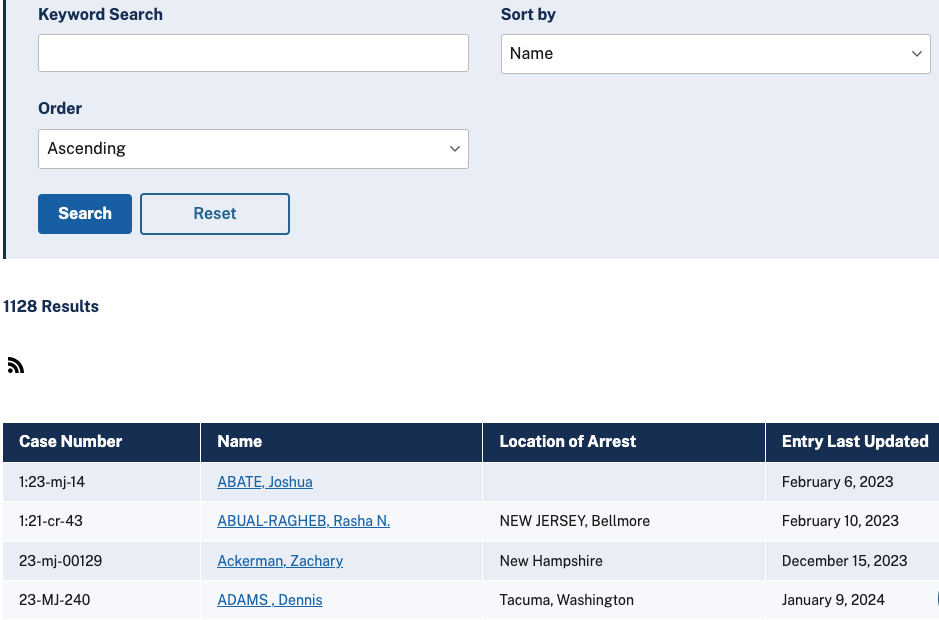939x620 pixels.
Task: Click the 1128 Results count text
Action: coord(51,306)
